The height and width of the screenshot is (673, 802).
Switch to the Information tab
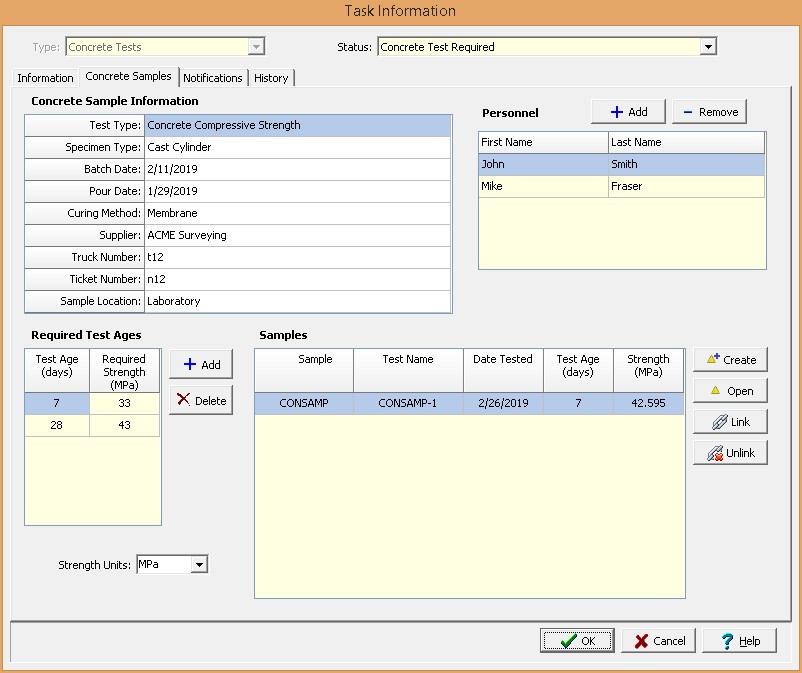45,78
